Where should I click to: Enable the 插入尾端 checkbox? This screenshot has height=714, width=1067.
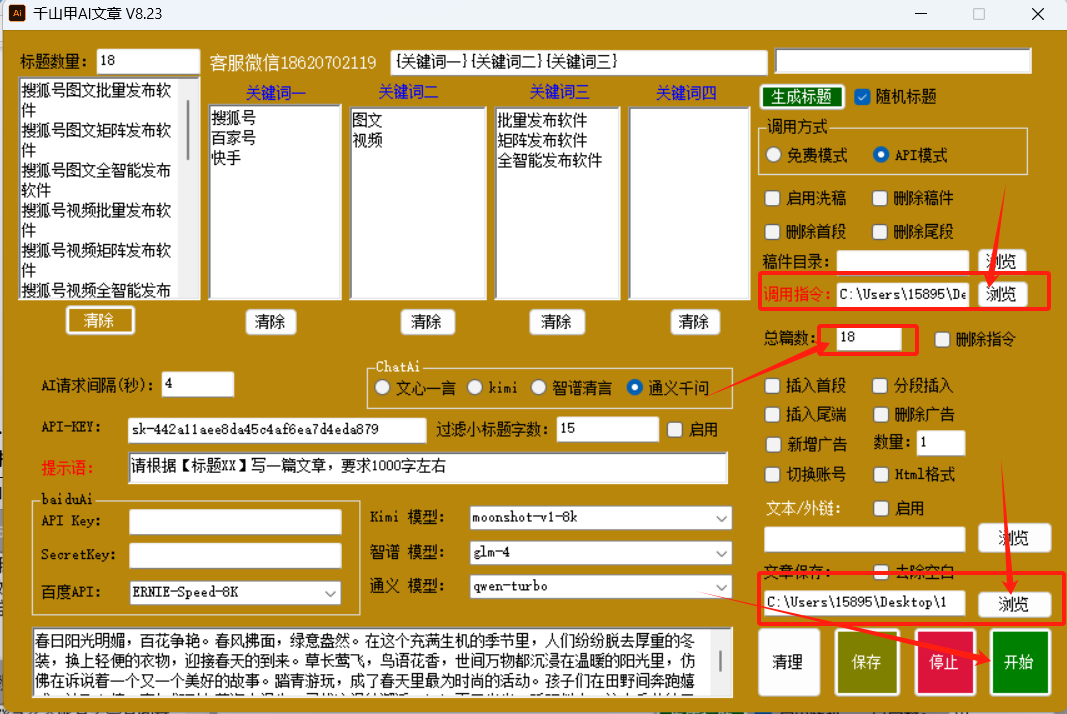click(772, 415)
